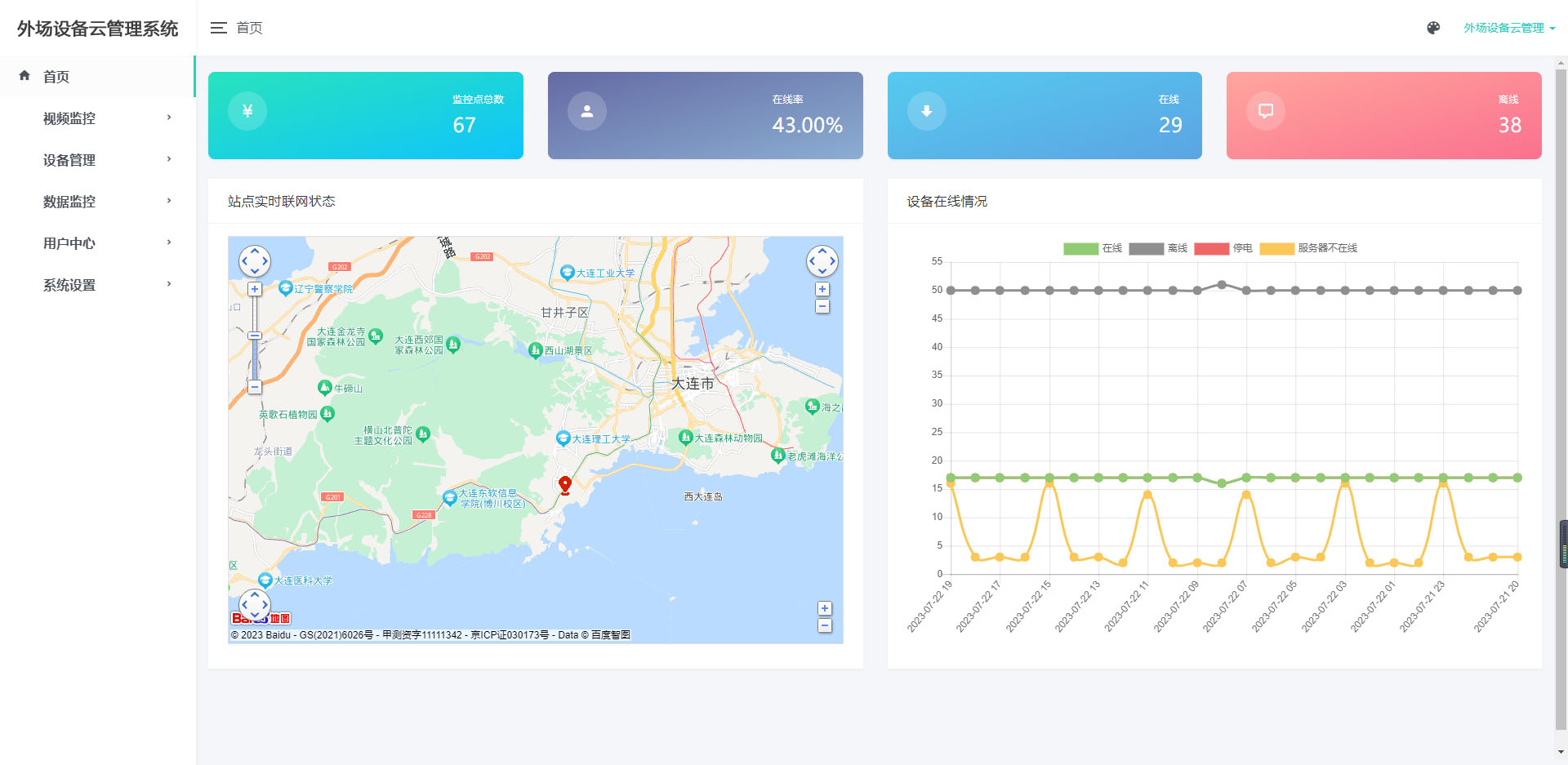
Task: Click the gray 离线 peak point near 2023-07-22 07
Action: point(1222,285)
